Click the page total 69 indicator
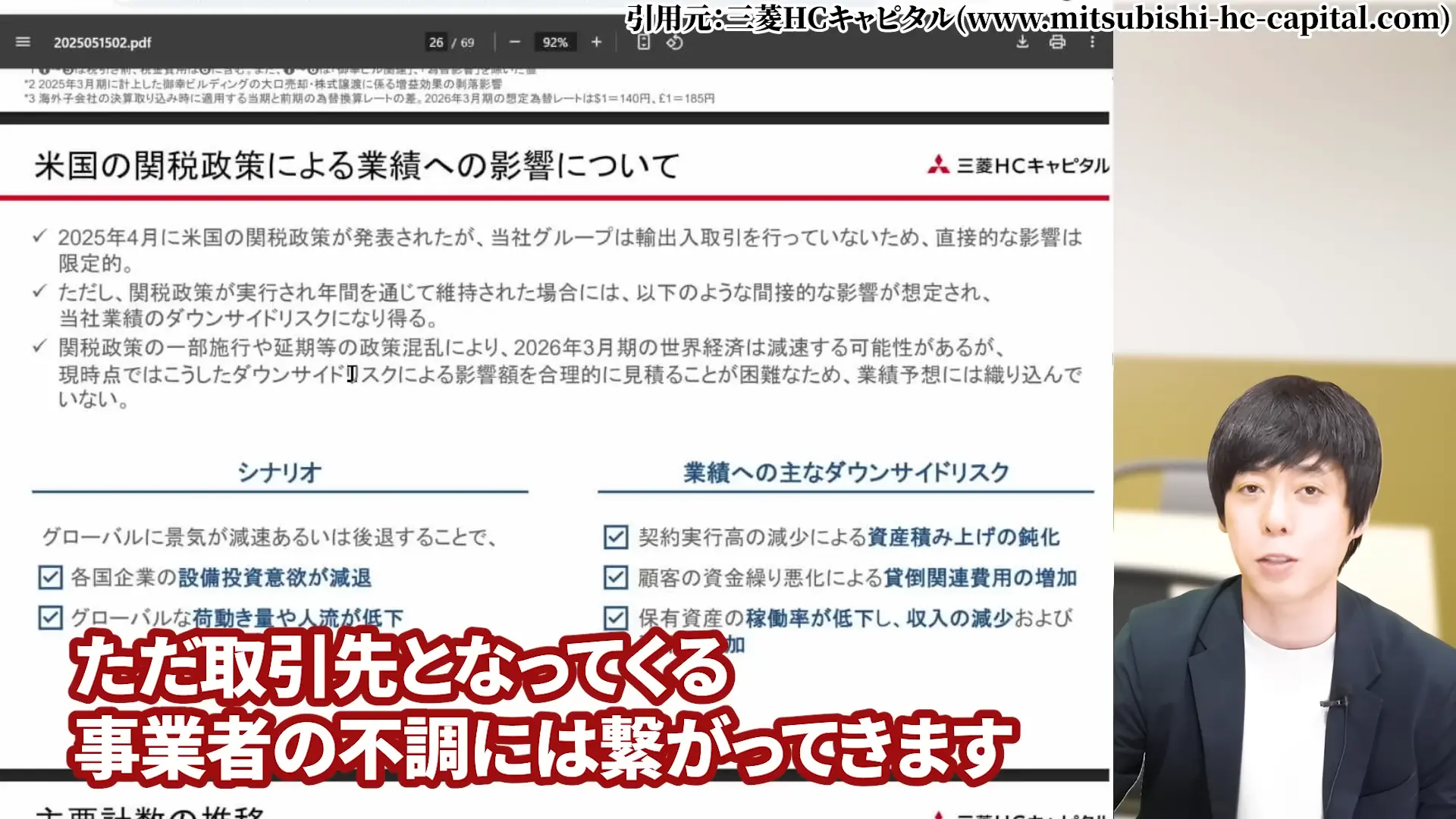Viewport: 1456px width, 819px height. coord(467,42)
